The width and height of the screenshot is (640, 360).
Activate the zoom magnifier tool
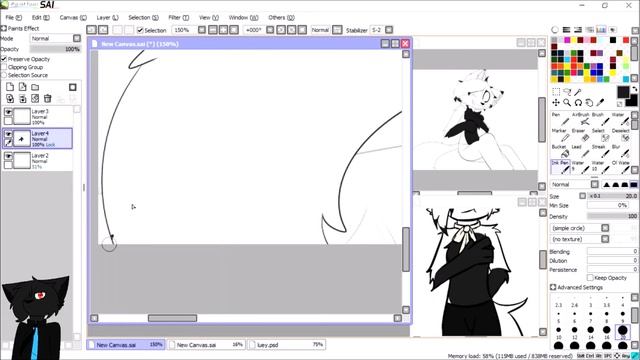567,103
